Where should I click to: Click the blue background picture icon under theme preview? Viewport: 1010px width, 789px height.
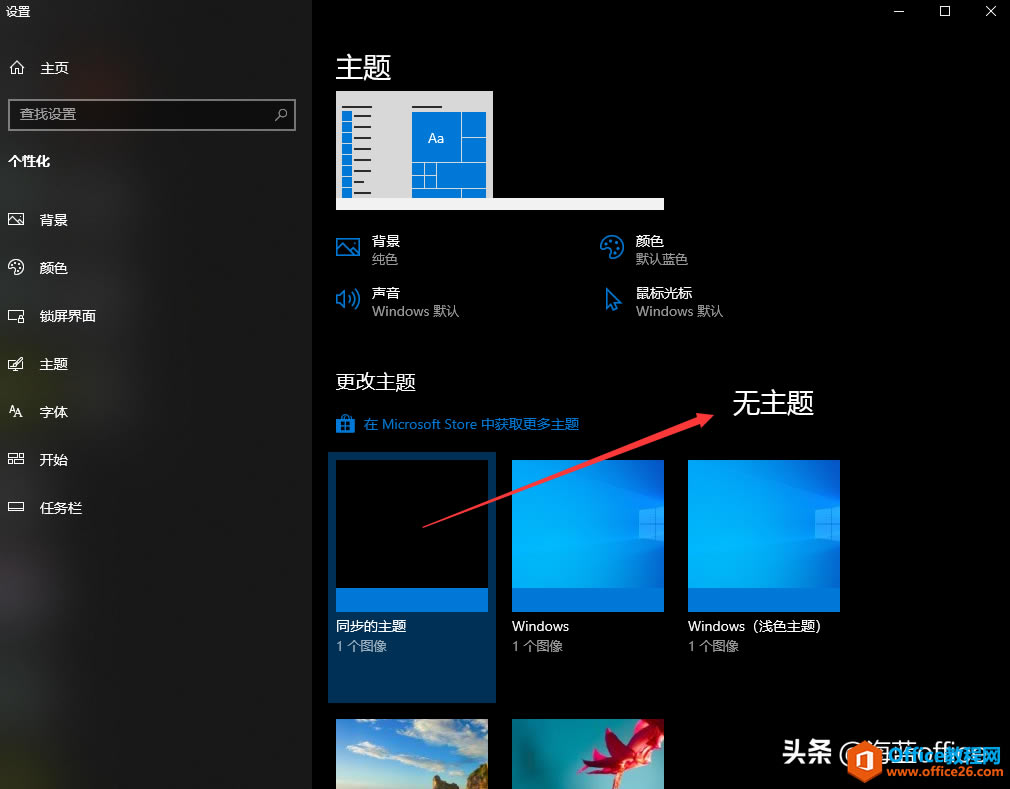pos(348,247)
